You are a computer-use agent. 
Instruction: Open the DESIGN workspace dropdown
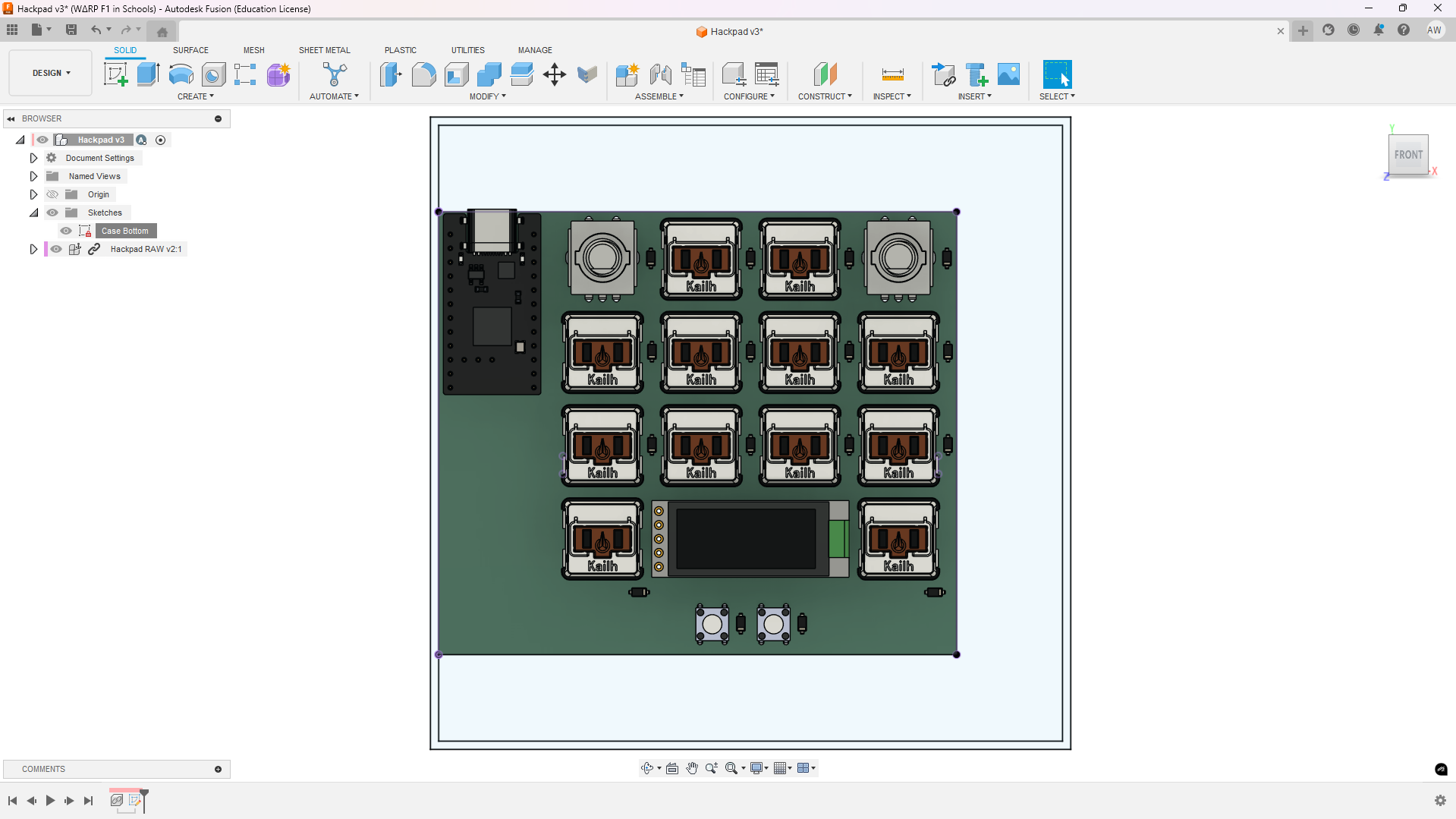point(49,73)
